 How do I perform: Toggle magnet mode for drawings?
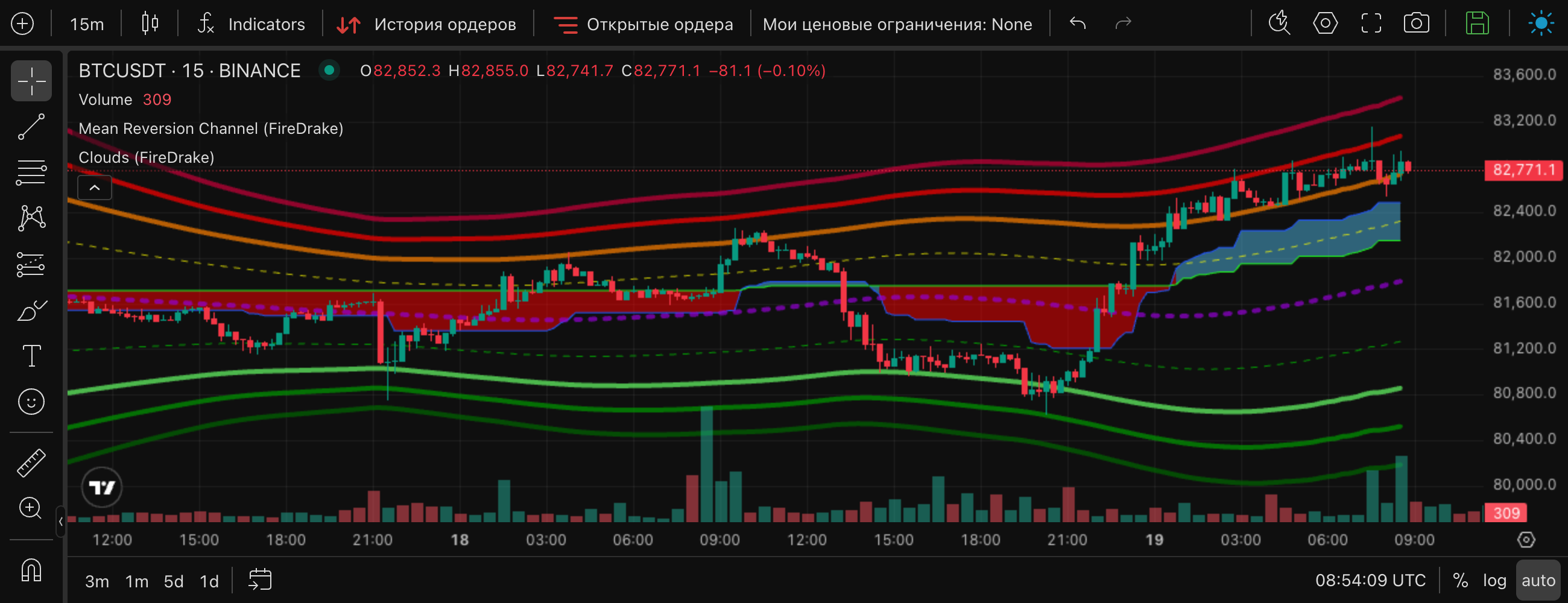[31, 570]
